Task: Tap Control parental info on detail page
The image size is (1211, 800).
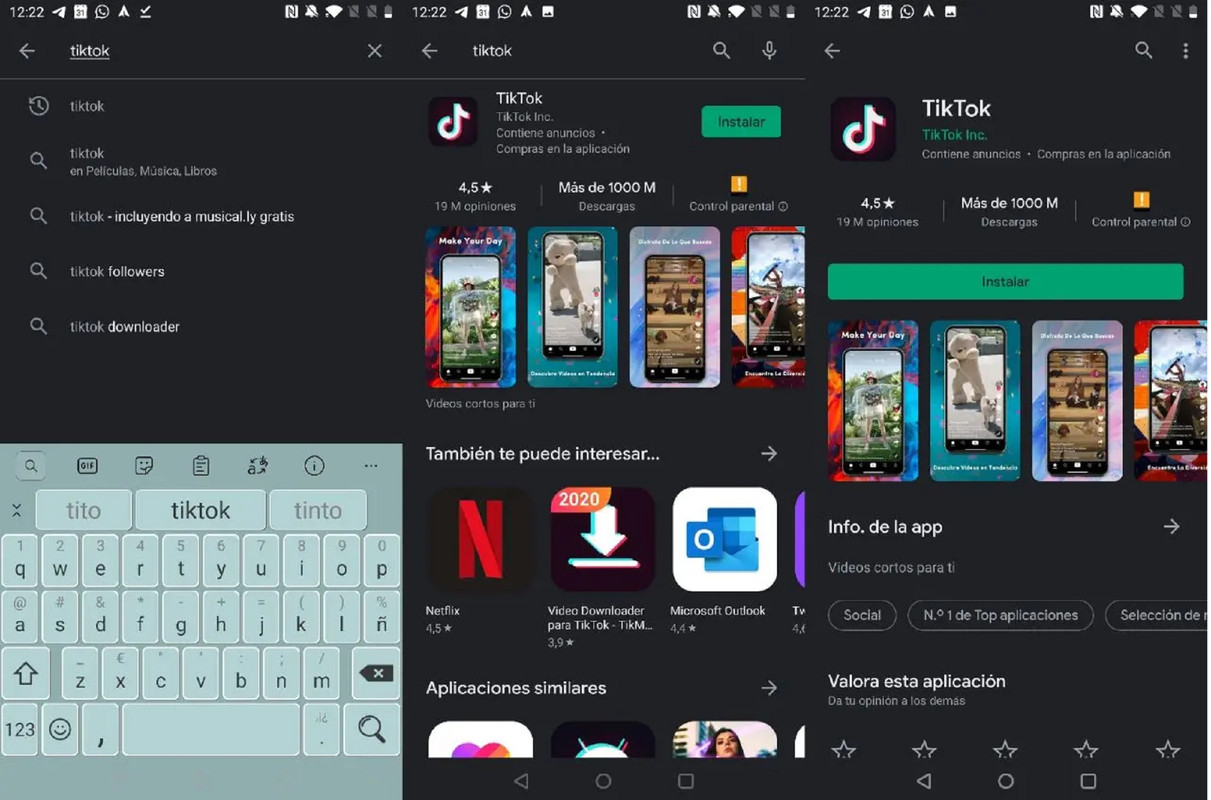Action: [1141, 211]
